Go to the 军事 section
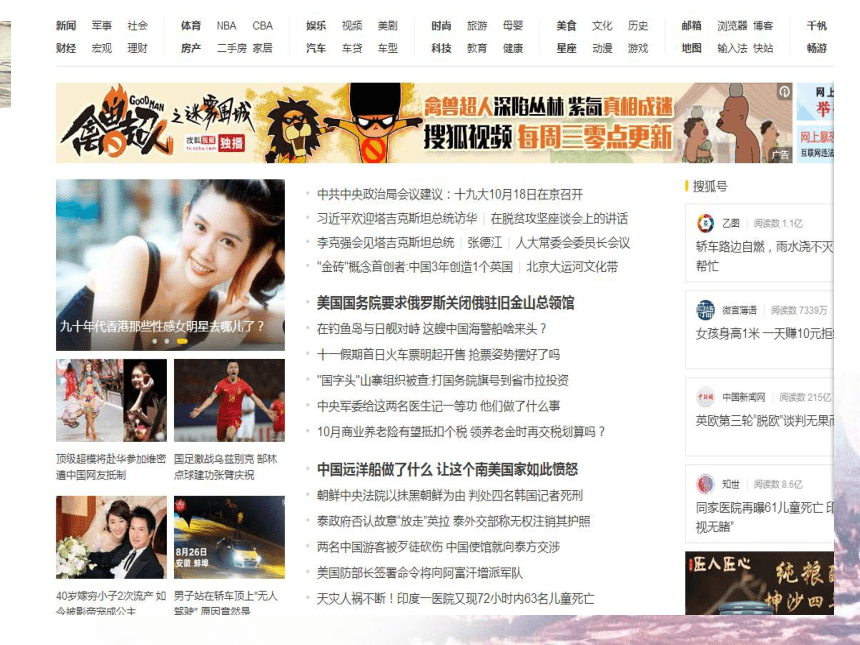This screenshot has height=645, width=860. (101, 26)
